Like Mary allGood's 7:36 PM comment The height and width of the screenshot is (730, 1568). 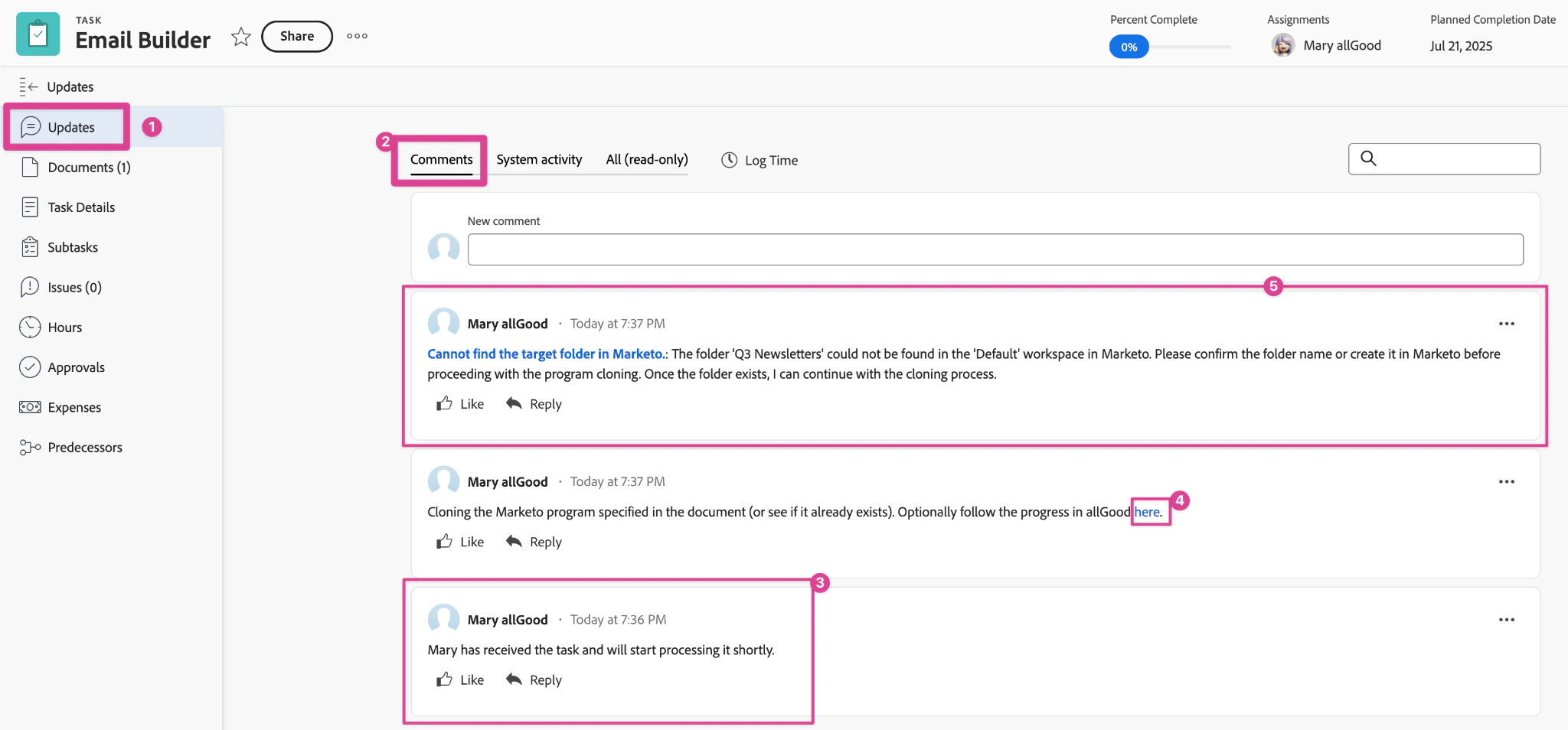[x=459, y=679]
